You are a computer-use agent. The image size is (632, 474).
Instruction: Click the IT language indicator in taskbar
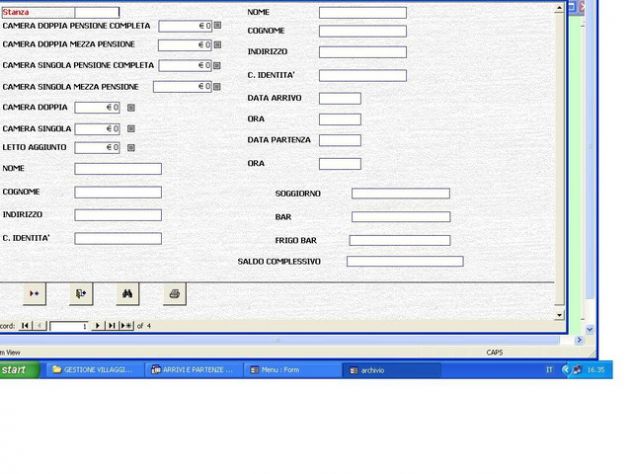coord(549,370)
